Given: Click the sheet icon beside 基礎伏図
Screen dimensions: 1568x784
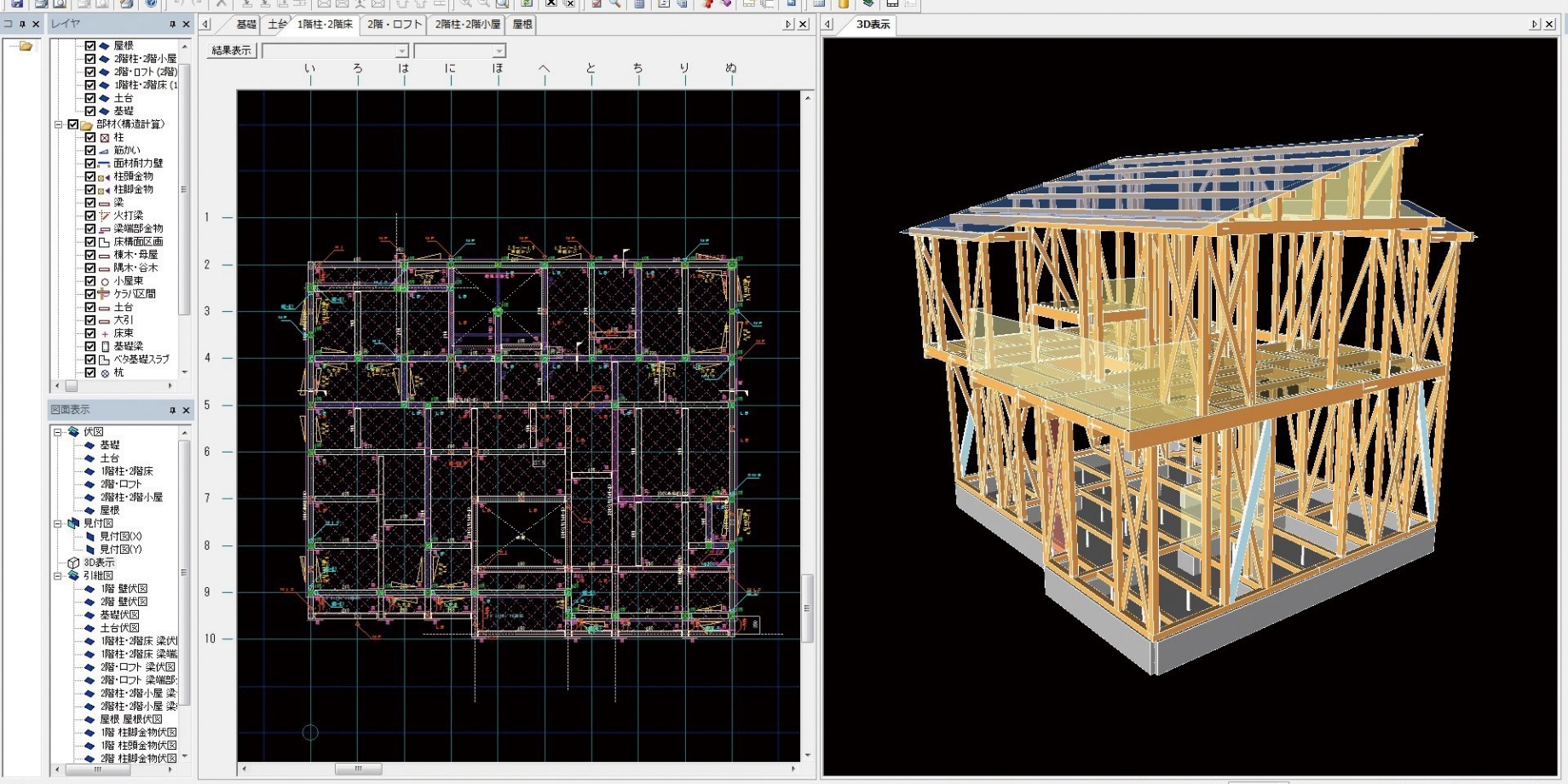Looking at the screenshot, I should tap(90, 615).
